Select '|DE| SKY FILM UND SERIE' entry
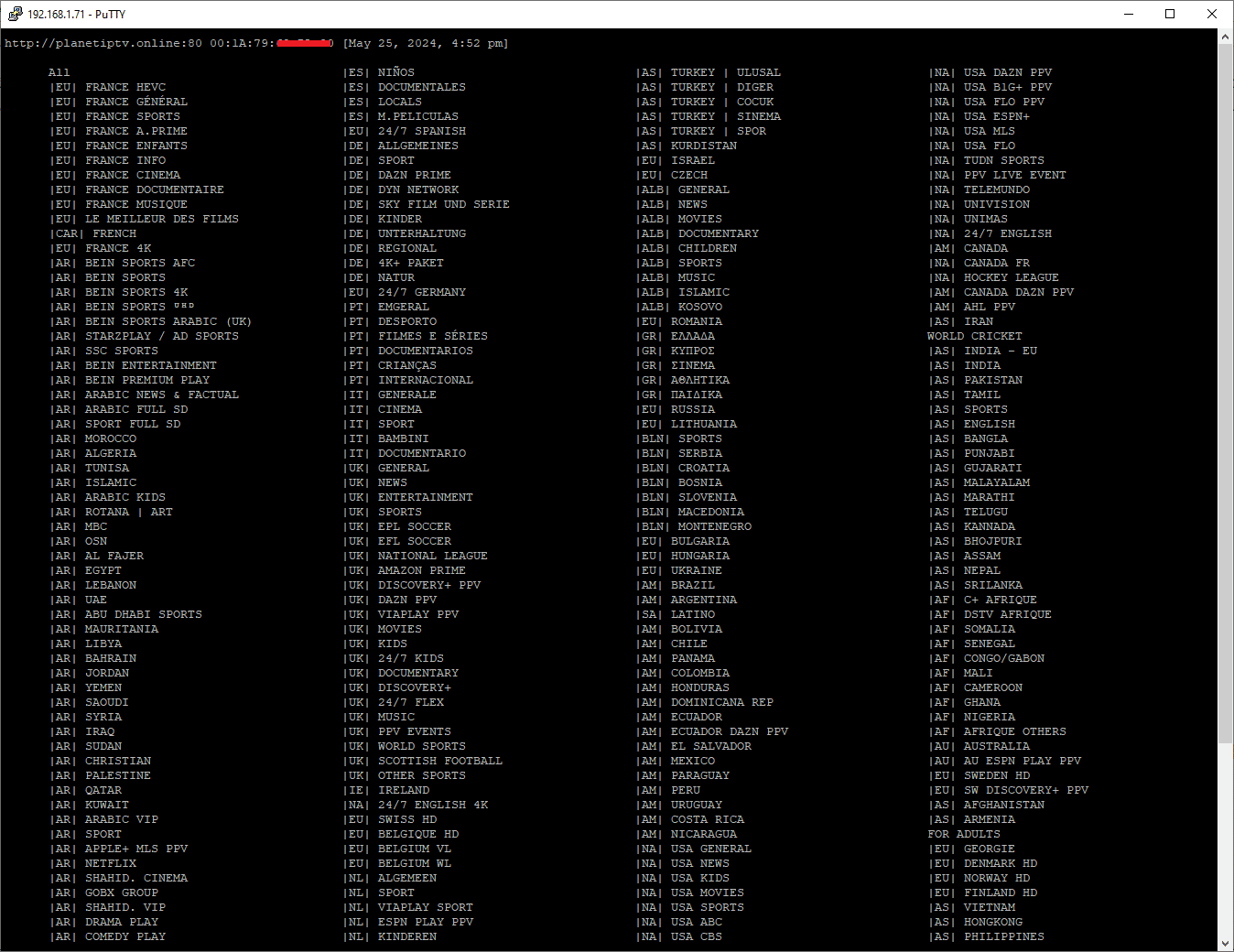The height and width of the screenshot is (952, 1234). click(427, 204)
